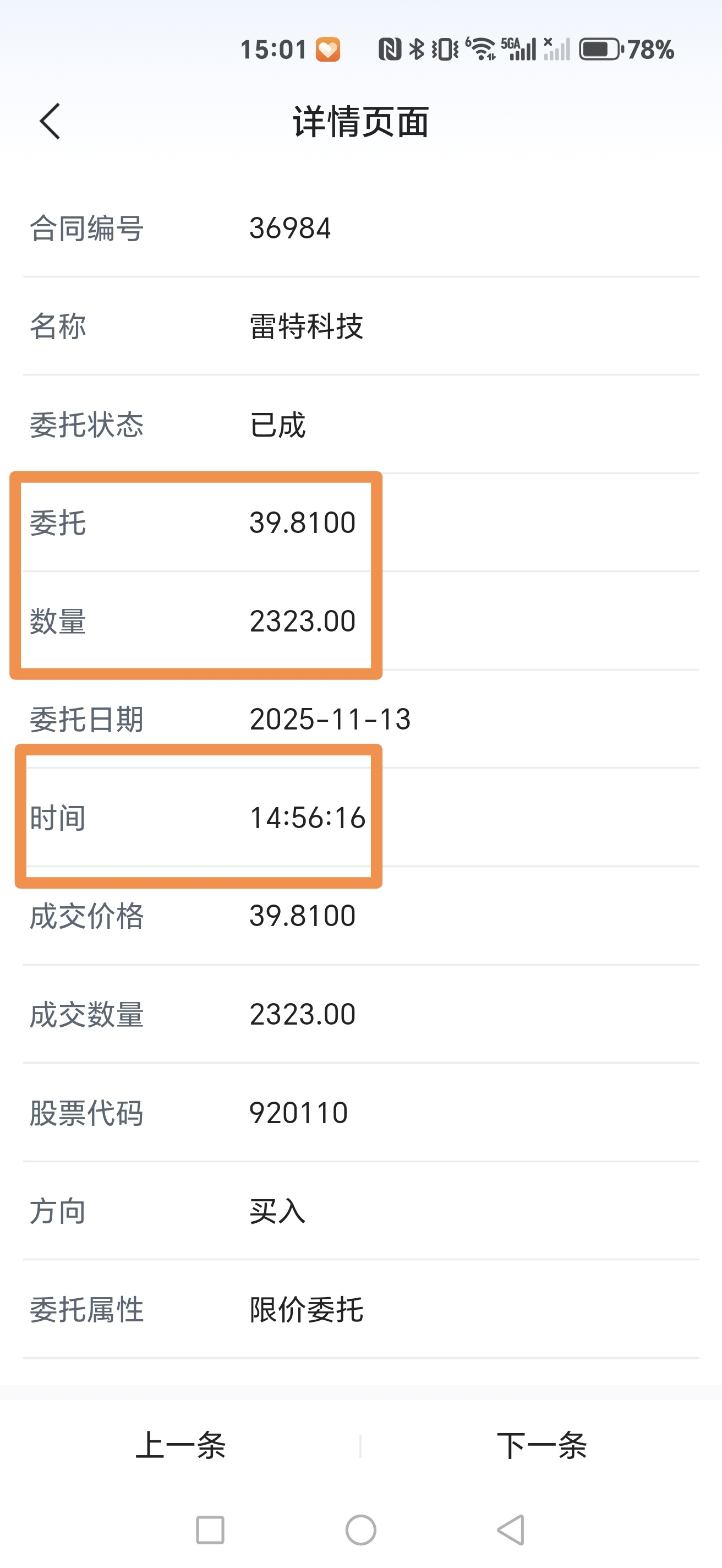Tap the Android recent apps square icon

tap(210, 1529)
